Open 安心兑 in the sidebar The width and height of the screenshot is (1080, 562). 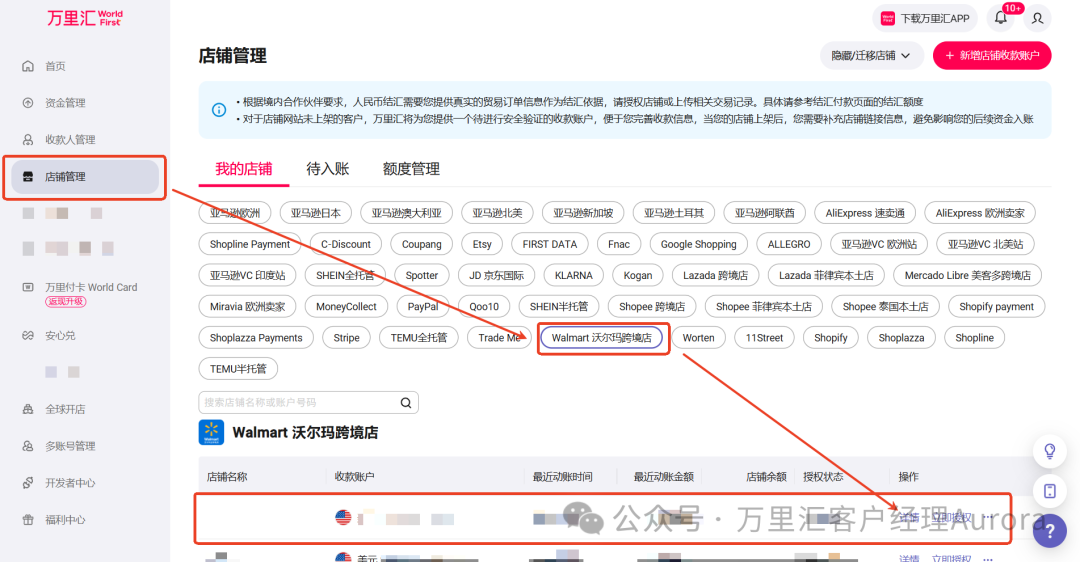point(60,335)
